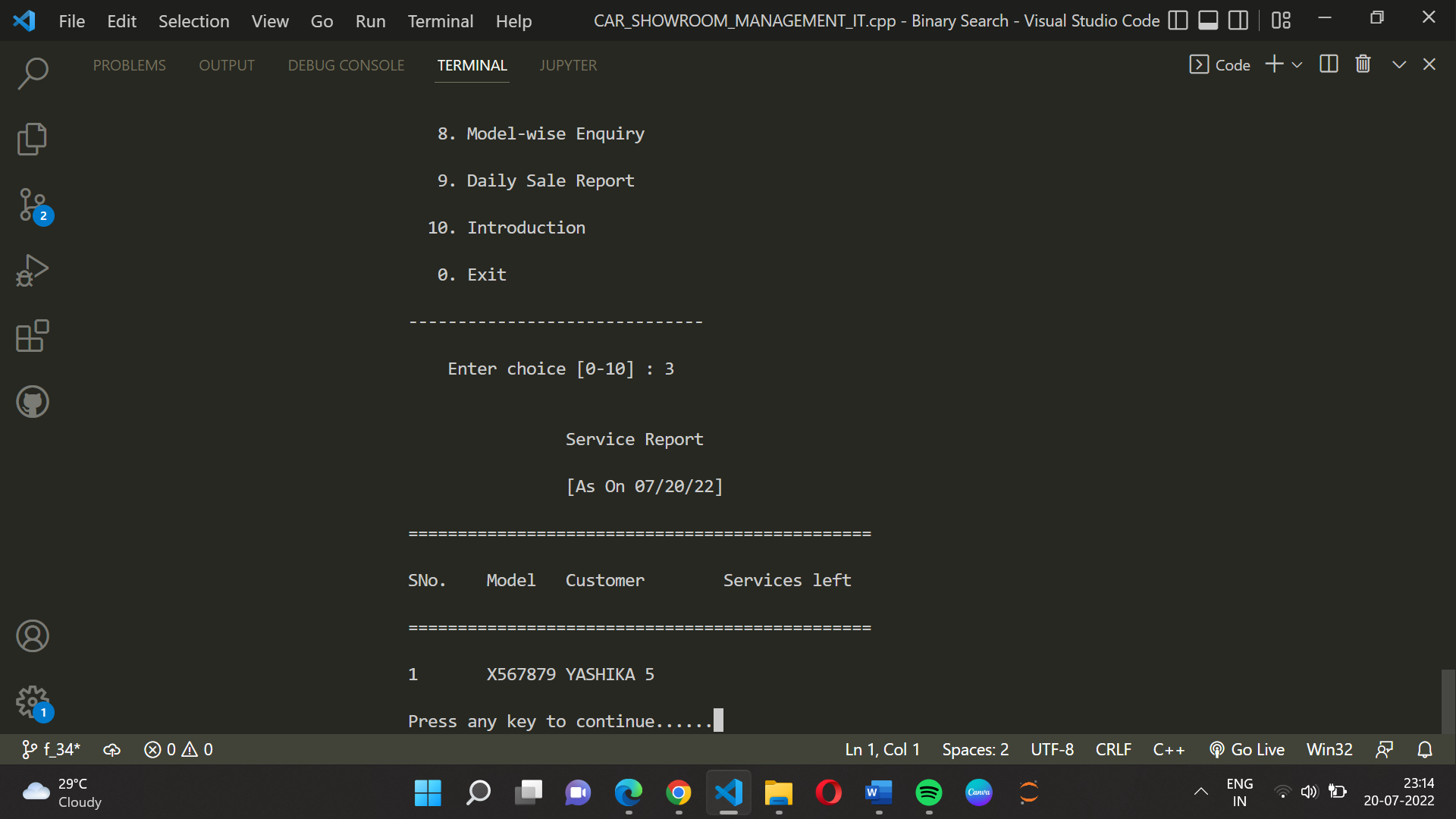The width and height of the screenshot is (1456, 819).
Task: Toggle the primary side bar layout
Action: (1178, 20)
